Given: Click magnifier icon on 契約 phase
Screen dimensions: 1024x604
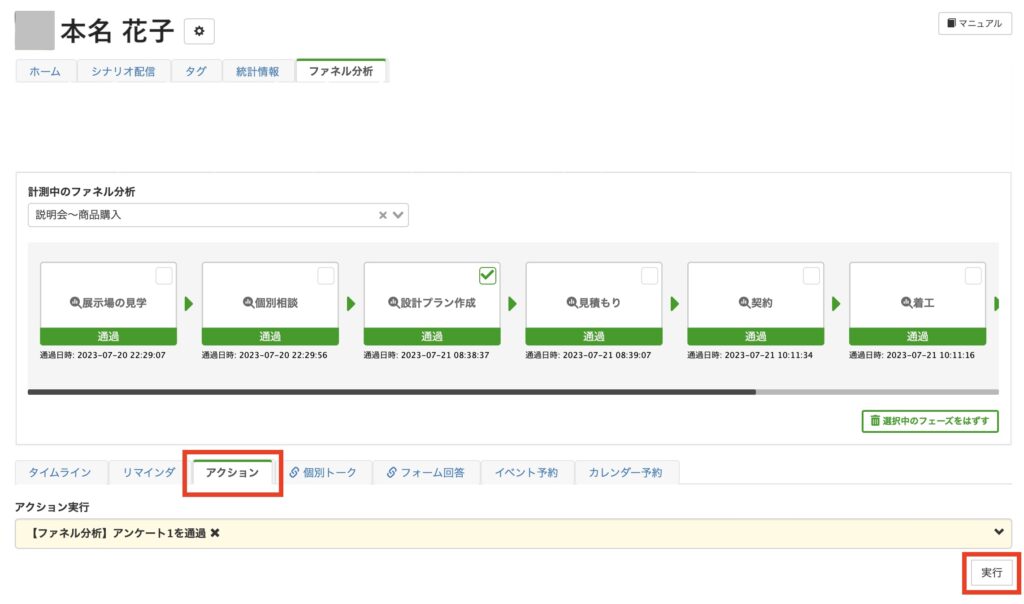Looking at the screenshot, I should 744,303.
